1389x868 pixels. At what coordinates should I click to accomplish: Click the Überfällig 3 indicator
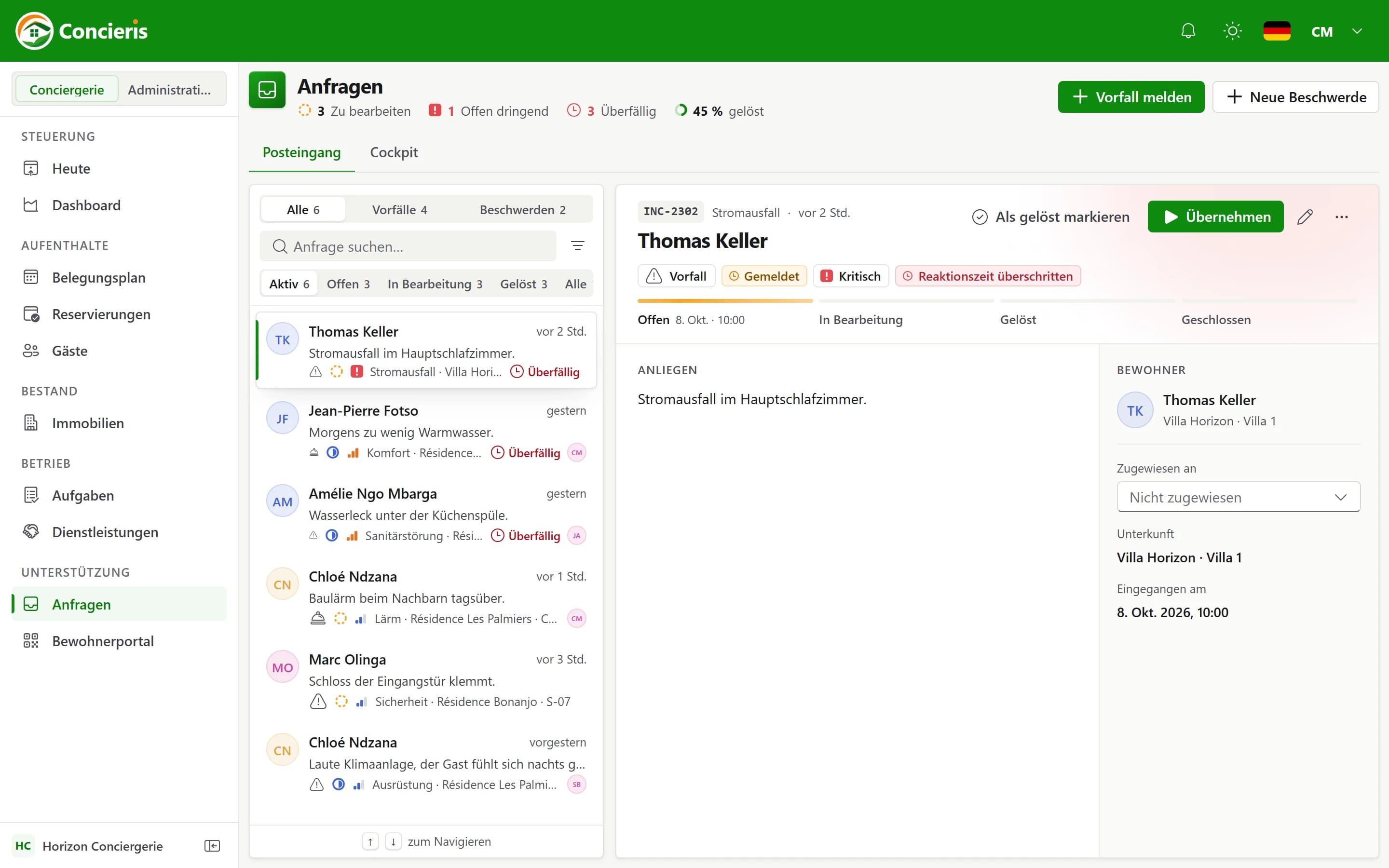pos(611,111)
